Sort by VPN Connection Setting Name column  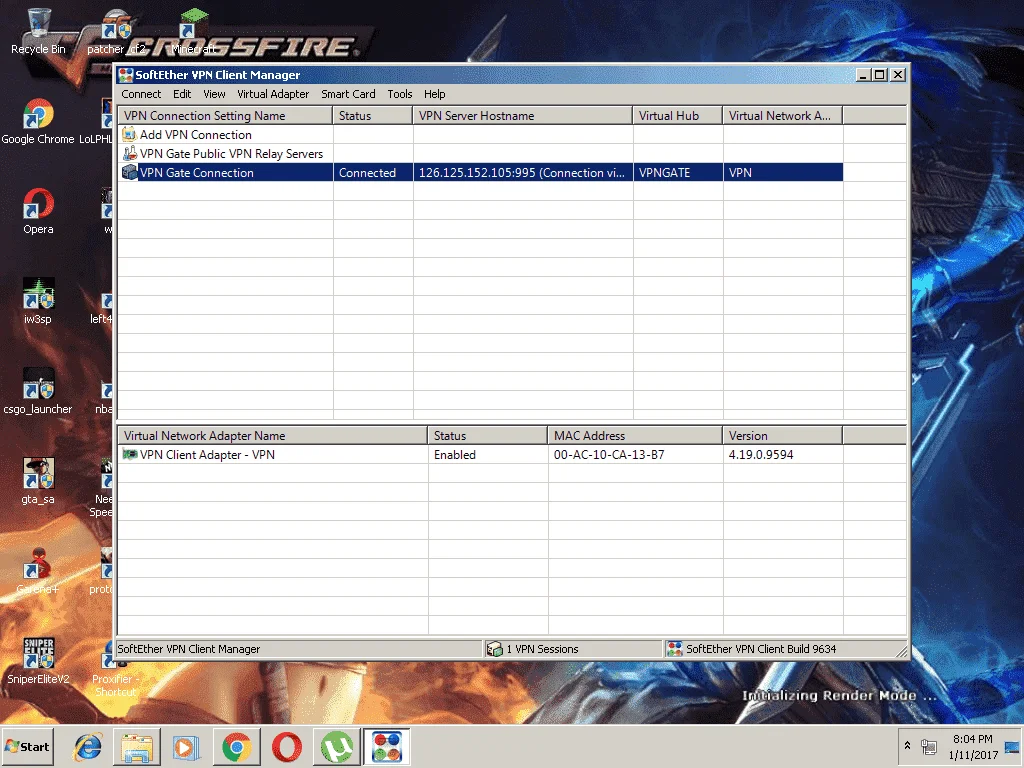pyautogui.click(x=225, y=116)
